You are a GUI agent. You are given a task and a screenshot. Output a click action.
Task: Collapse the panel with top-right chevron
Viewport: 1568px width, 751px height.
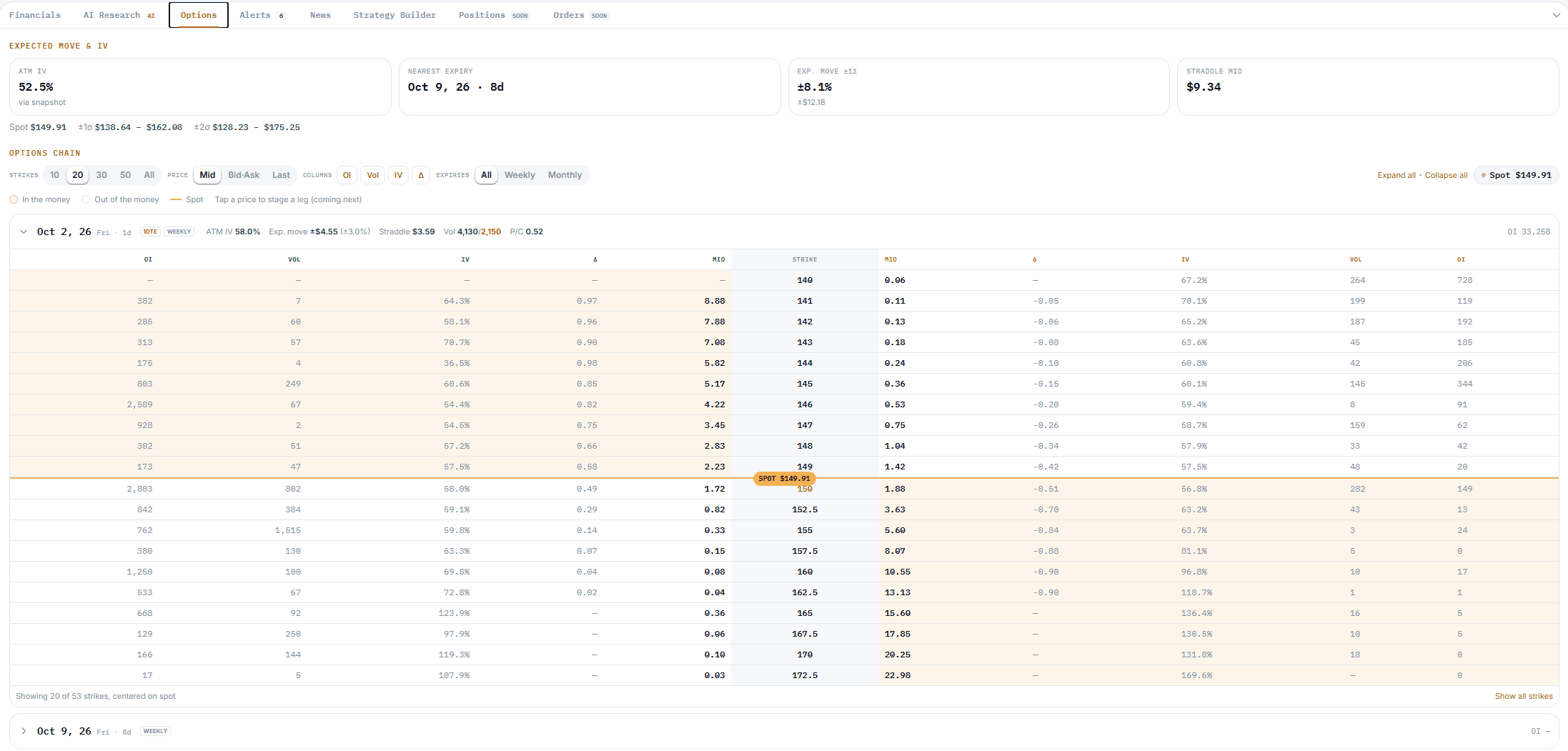[x=1556, y=15]
